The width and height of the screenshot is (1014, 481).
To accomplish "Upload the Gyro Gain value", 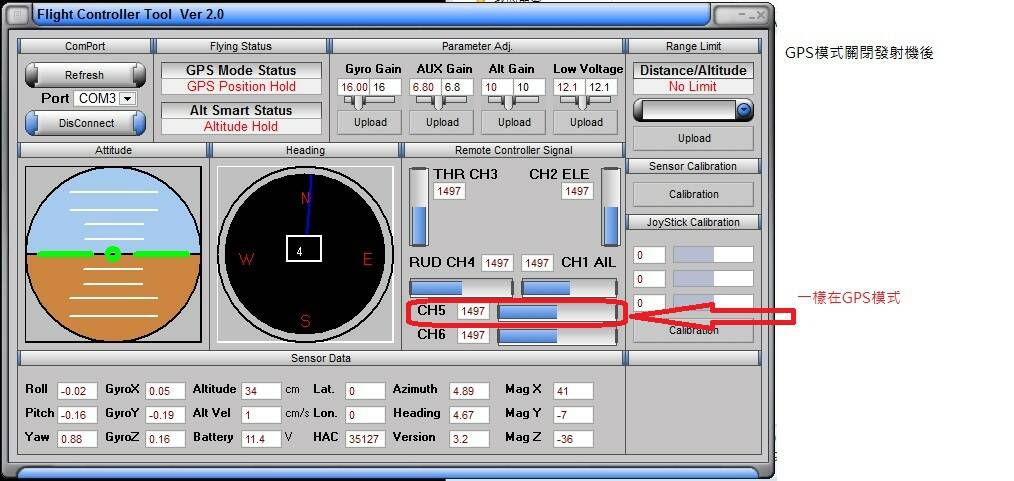I will tap(370, 122).
